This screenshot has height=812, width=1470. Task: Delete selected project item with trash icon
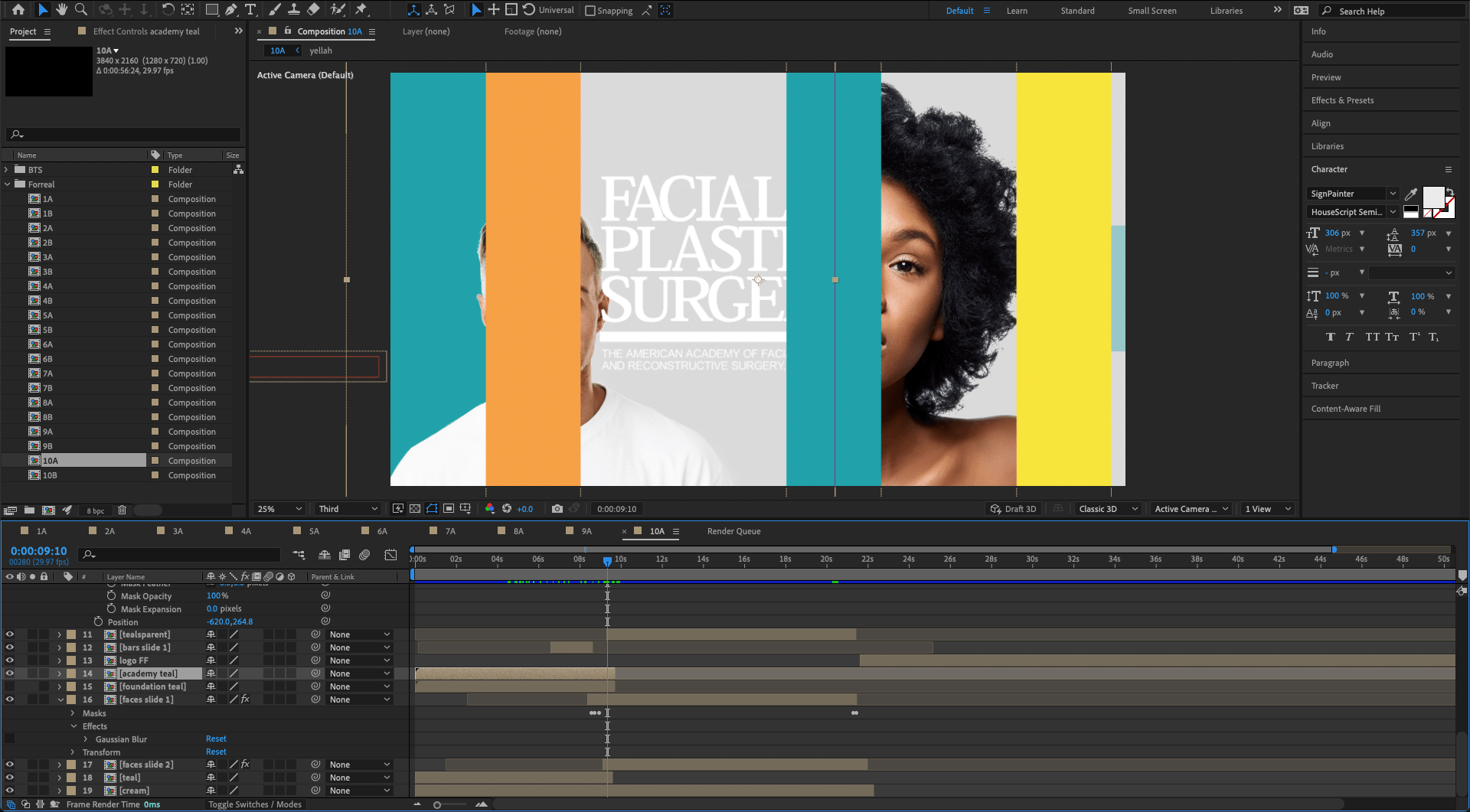click(122, 510)
